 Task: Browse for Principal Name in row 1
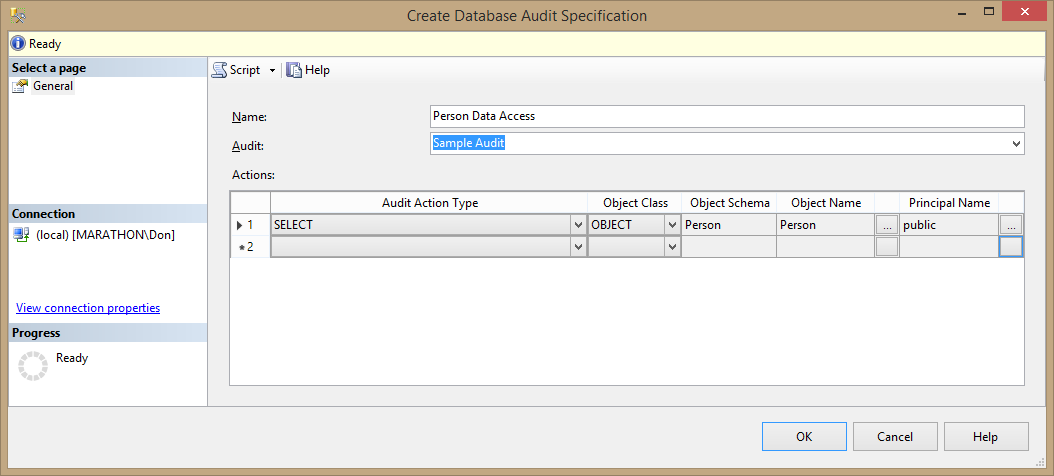pyautogui.click(x=1011, y=225)
